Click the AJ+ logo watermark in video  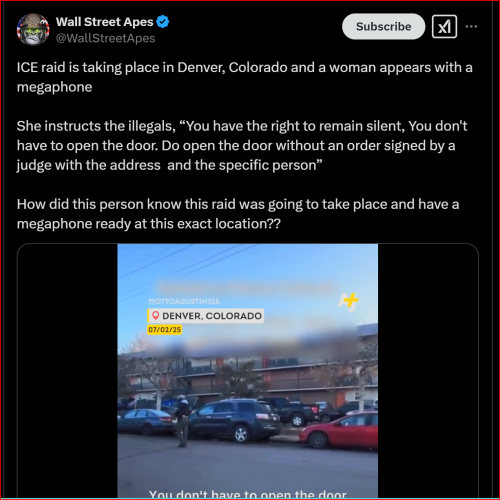tap(349, 302)
